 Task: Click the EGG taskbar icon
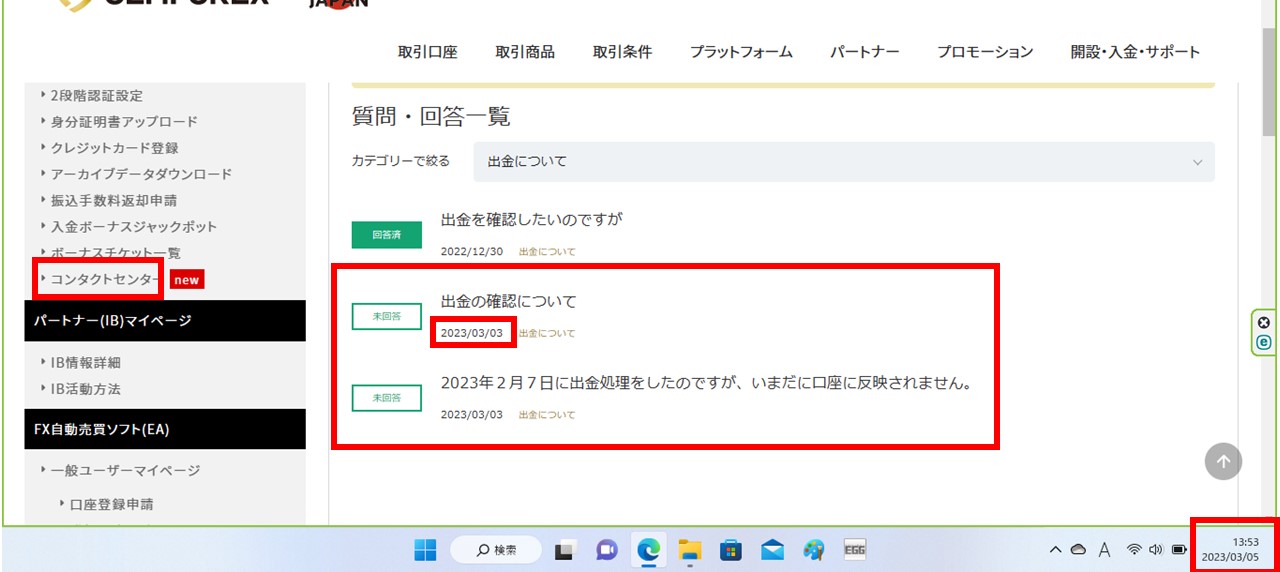pos(854,549)
